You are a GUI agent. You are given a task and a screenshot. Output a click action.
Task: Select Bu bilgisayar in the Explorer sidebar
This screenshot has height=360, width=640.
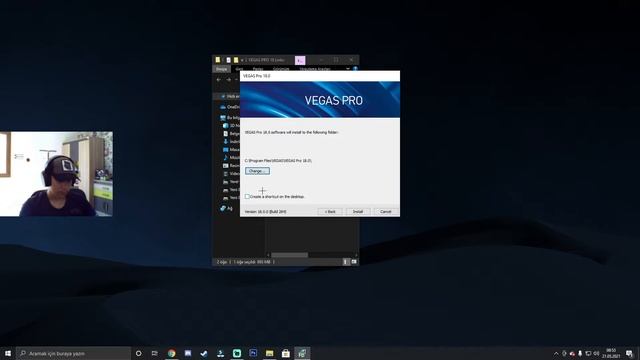click(x=230, y=118)
